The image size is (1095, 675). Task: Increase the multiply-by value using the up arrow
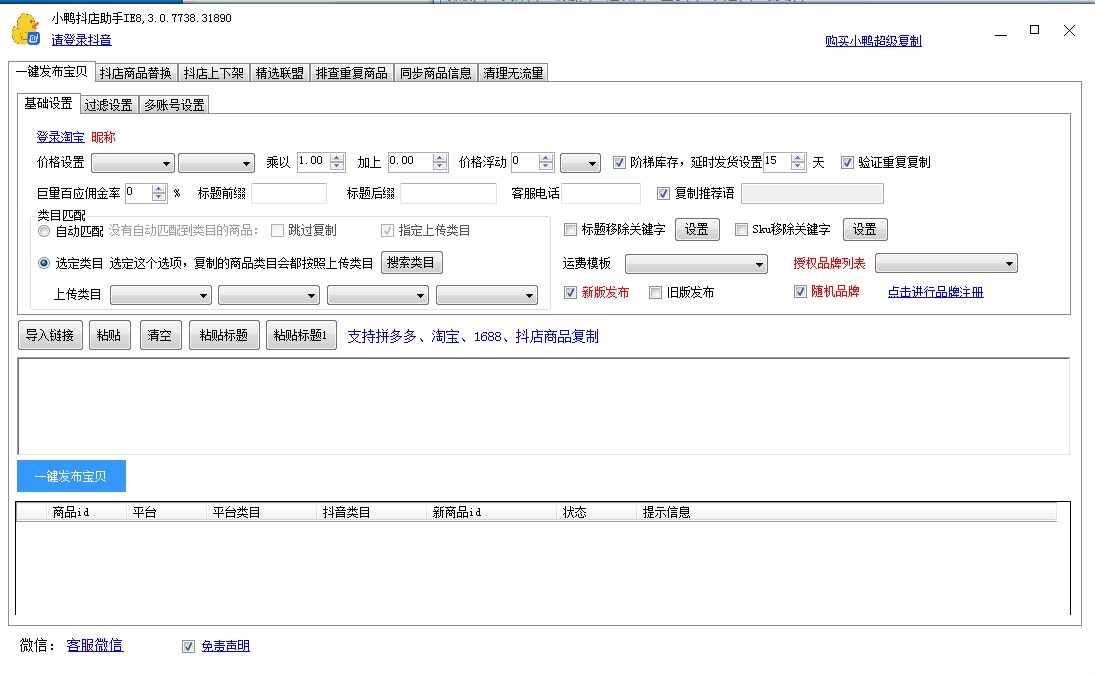(x=337, y=157)
